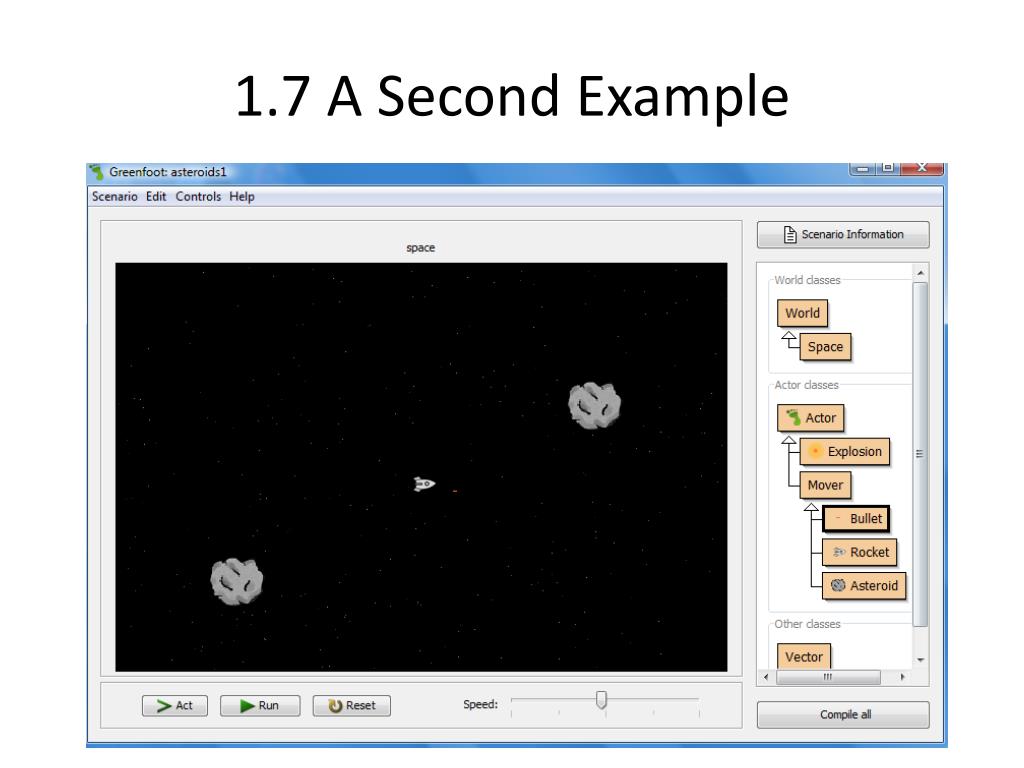The width and height of the screenshot is (1024, 768).
Task: Click the document icon on Scenario Information
Action: (790, 234)
